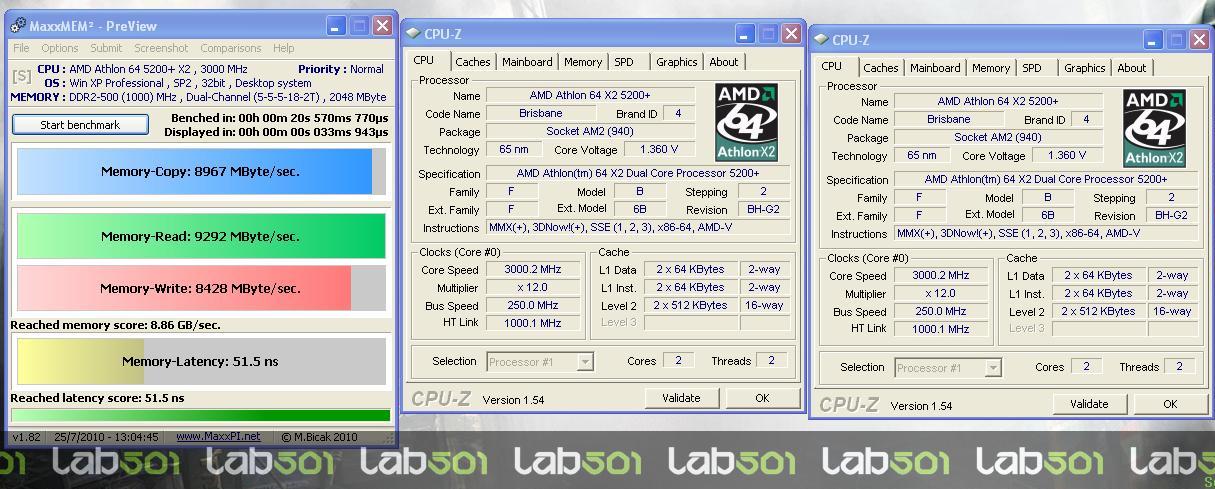
Task: Click the Memory-Write 8428 MByte/sec bar
Action: pos(201,288)
